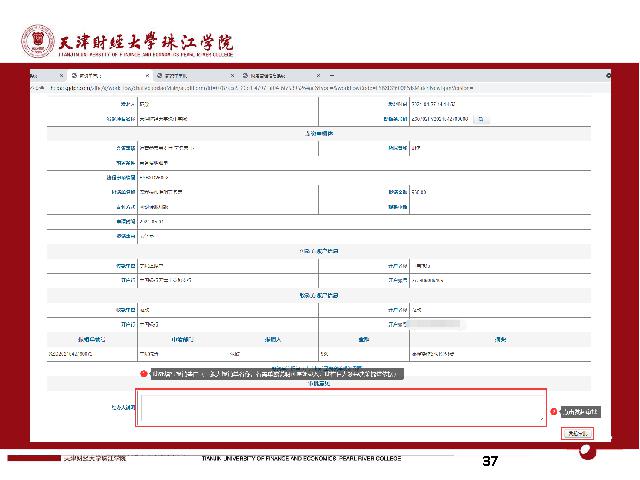The height and width of the screenshot is (480, 640).
Task: Click the red-outlined button below the text area
Action: point(577,433)
